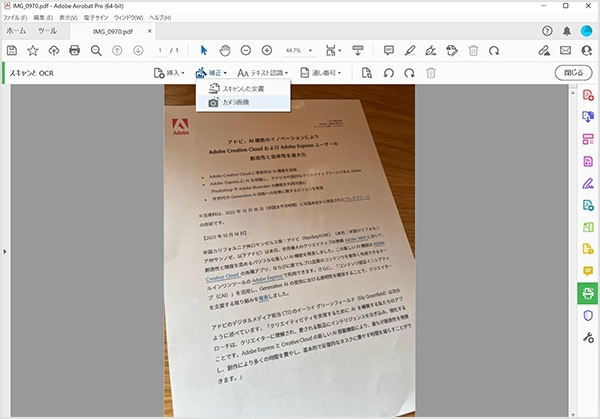Open page crop icon in OCR toolbar

coord(367,73)
